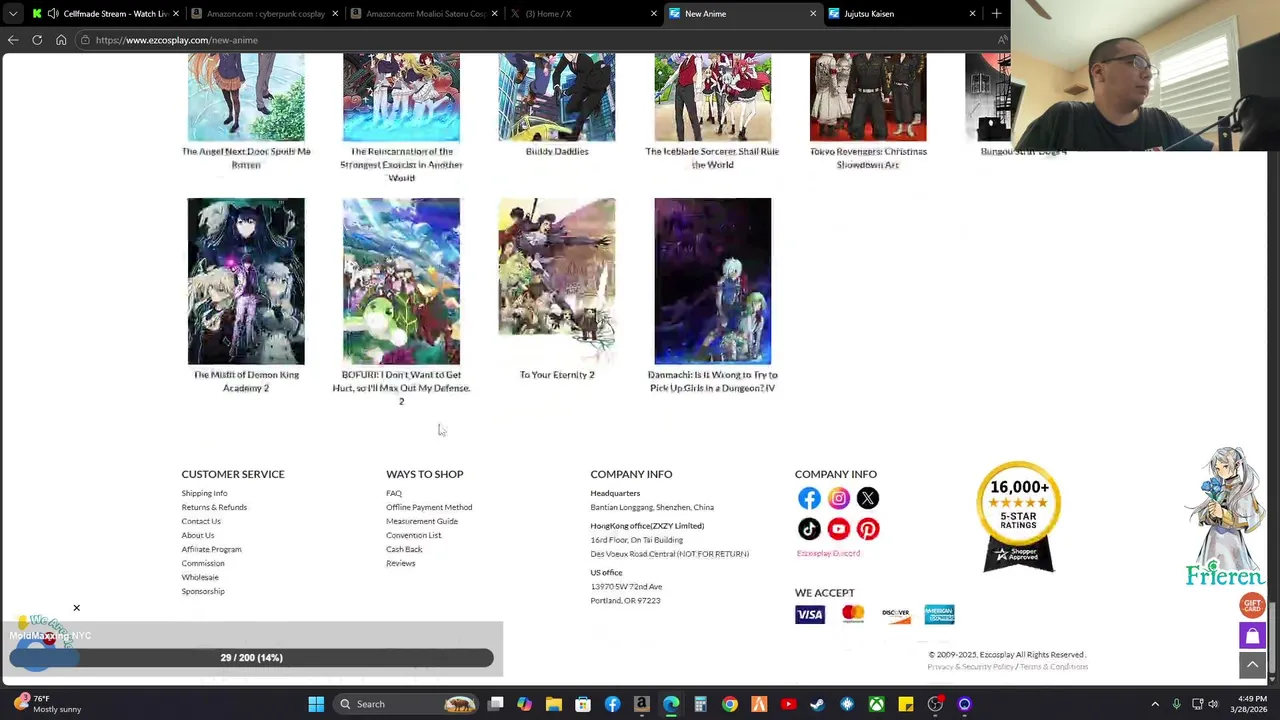Click the browser back arrow
The width and height of the screenshot is (1280, 720).
coord(13,40)
